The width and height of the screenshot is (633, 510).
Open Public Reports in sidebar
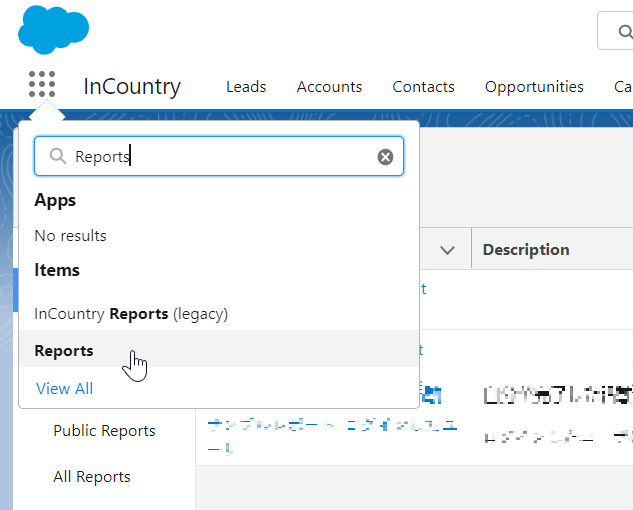click(104, 431)
